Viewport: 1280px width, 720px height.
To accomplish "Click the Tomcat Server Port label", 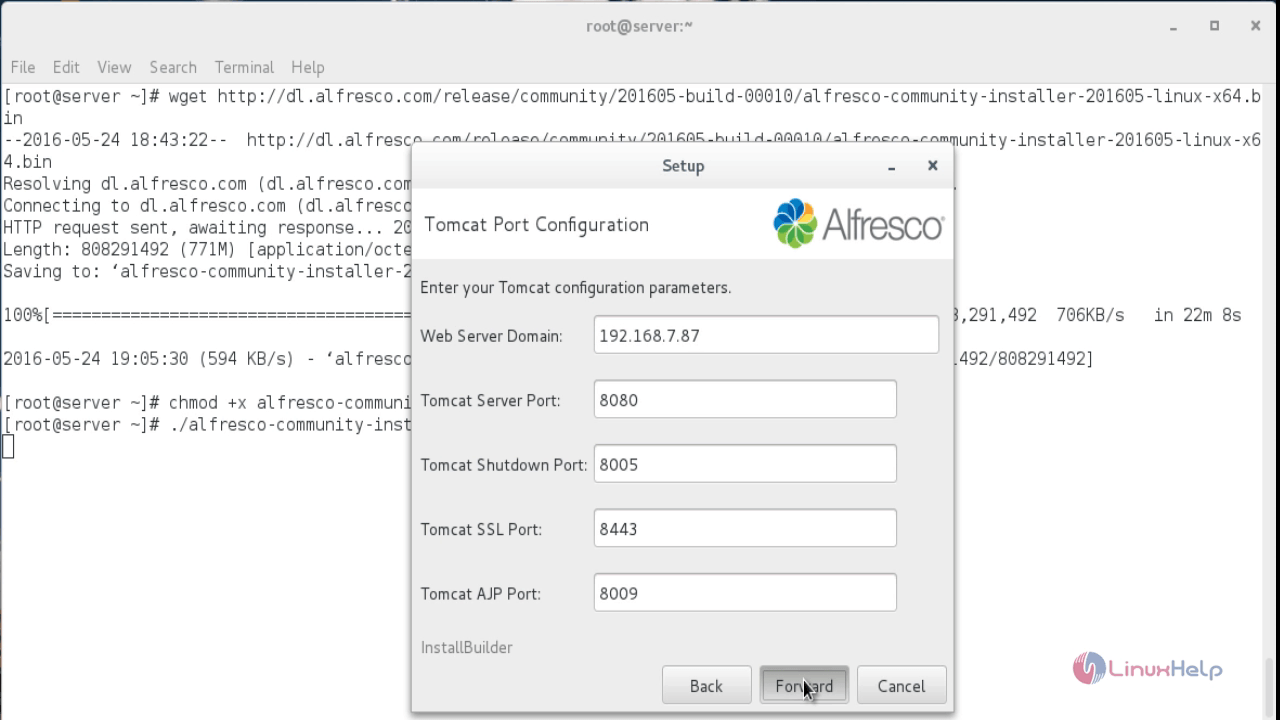I will coord(490,400).
